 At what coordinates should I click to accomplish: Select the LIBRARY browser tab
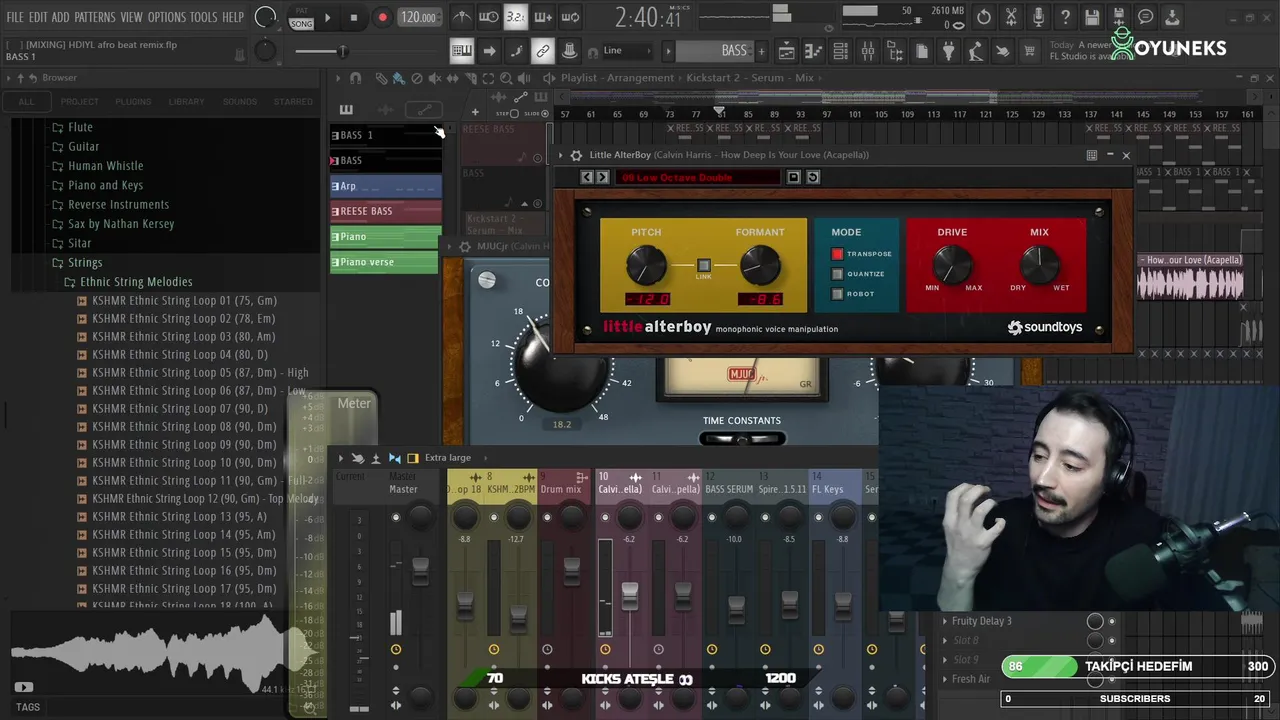click(186, 101)
